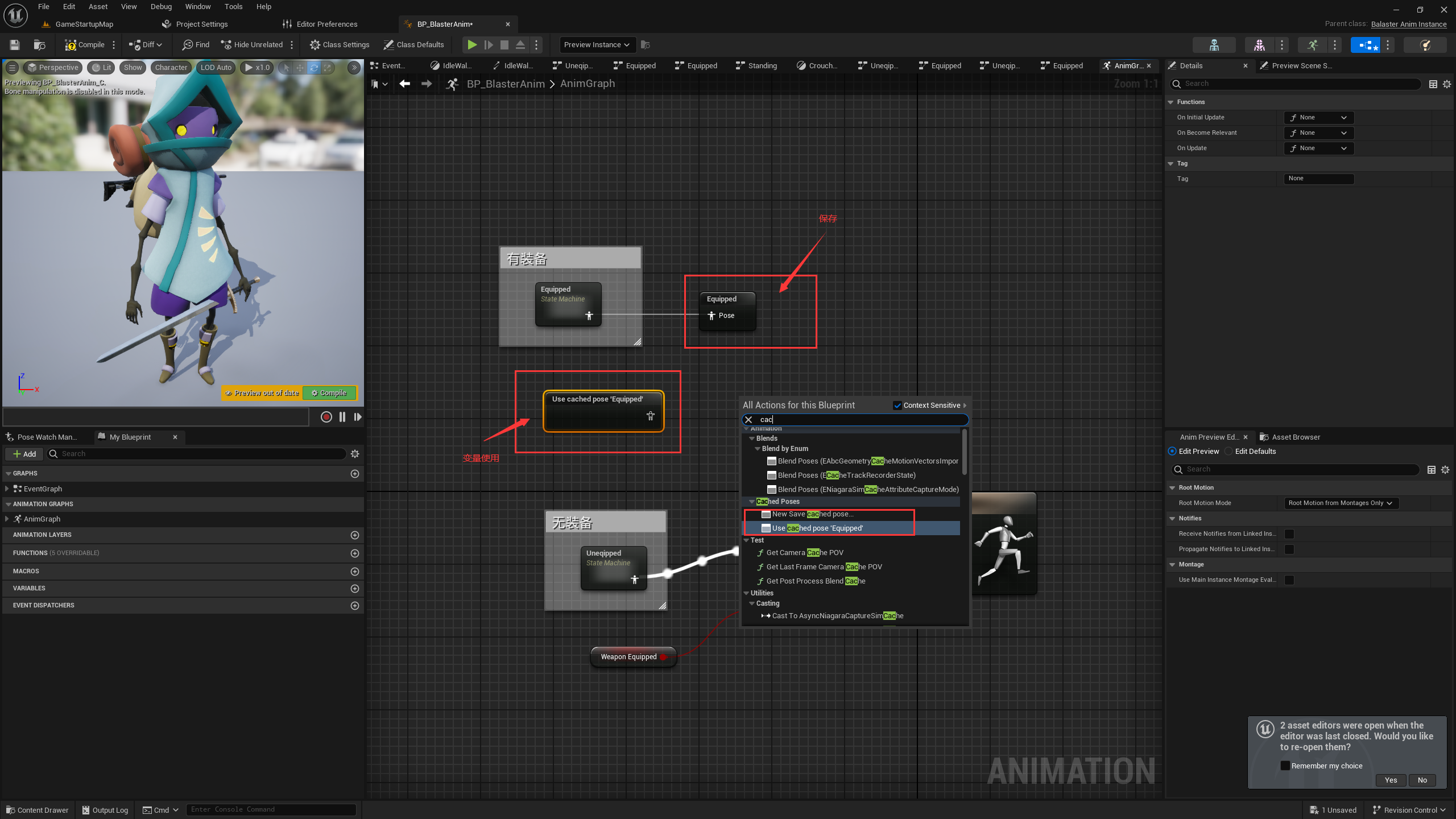Choose Use cached pose 'Equipped' entry
The height and width of the screenshot is (819, 1456).
coord(817,528)
